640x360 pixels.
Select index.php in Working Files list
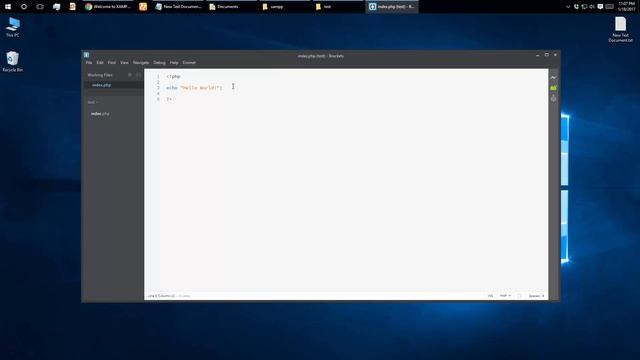114,85
